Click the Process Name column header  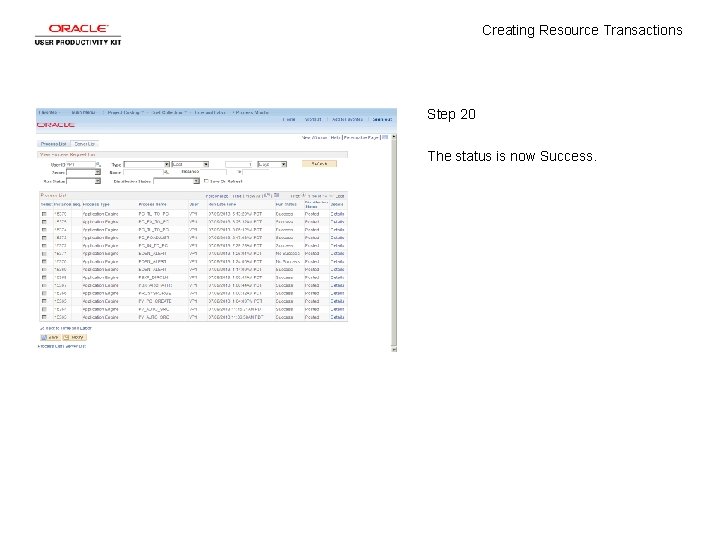click(x=152, y=204)
